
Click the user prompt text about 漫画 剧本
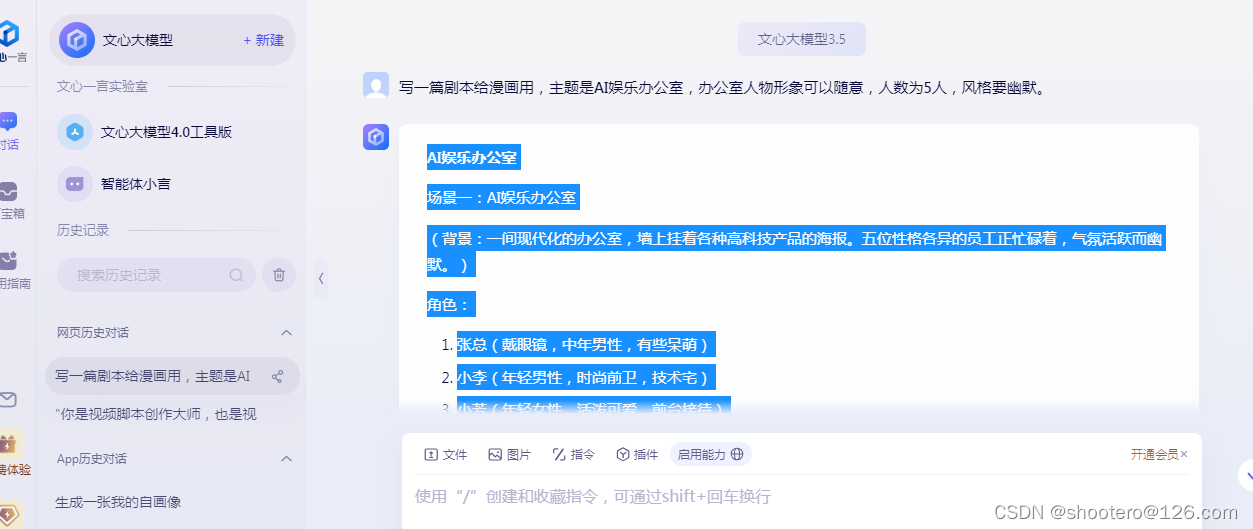[723, 87]
